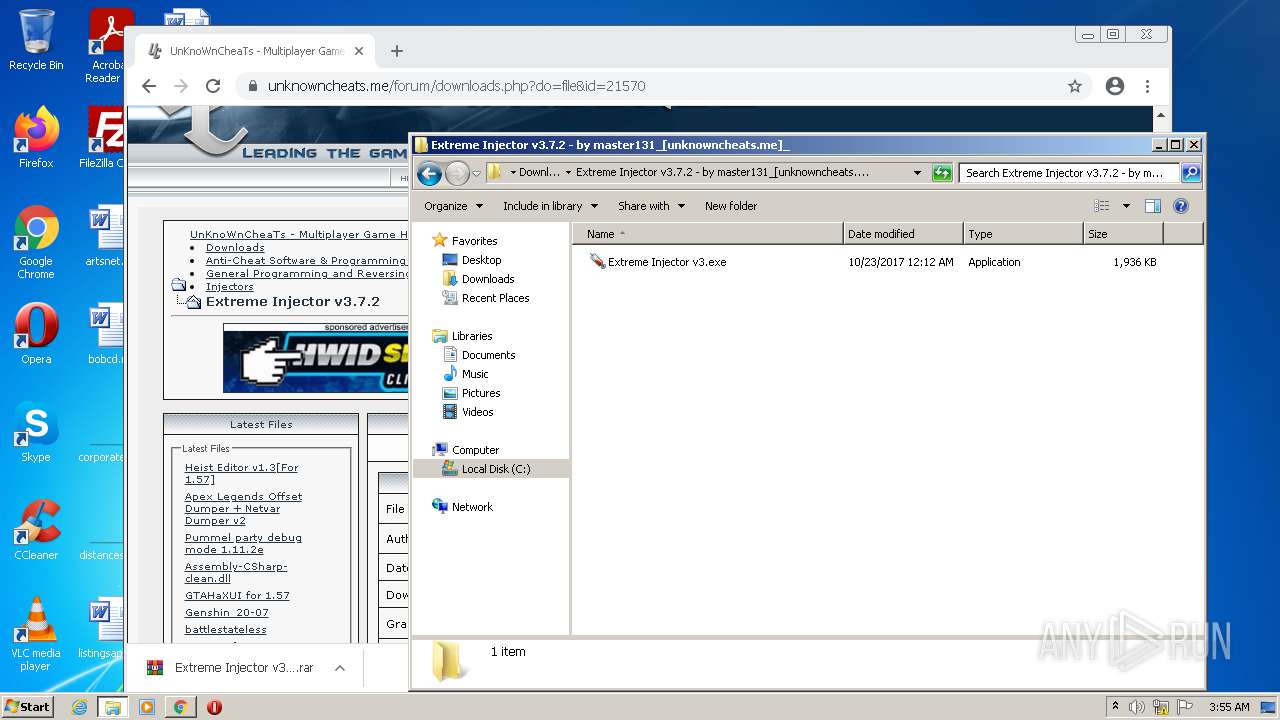The height and width of the screenshot is (720, 1280).
Task: Open Desktop in the navigation pane
Action: 481,260
